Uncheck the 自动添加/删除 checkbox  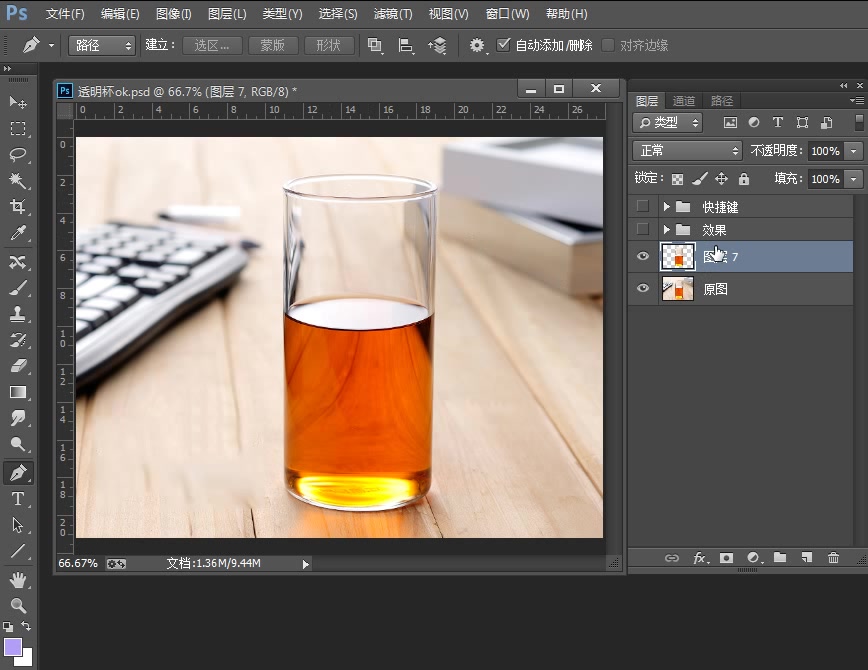504,45
